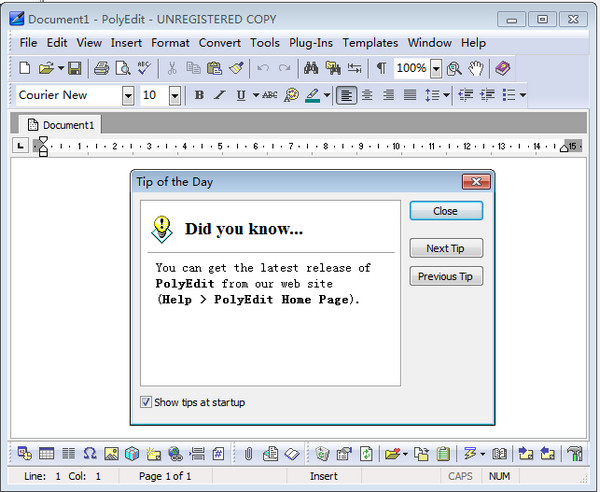Screen dimensions: 600x492
Task: Click the Next Tip button
Action: 446,248
